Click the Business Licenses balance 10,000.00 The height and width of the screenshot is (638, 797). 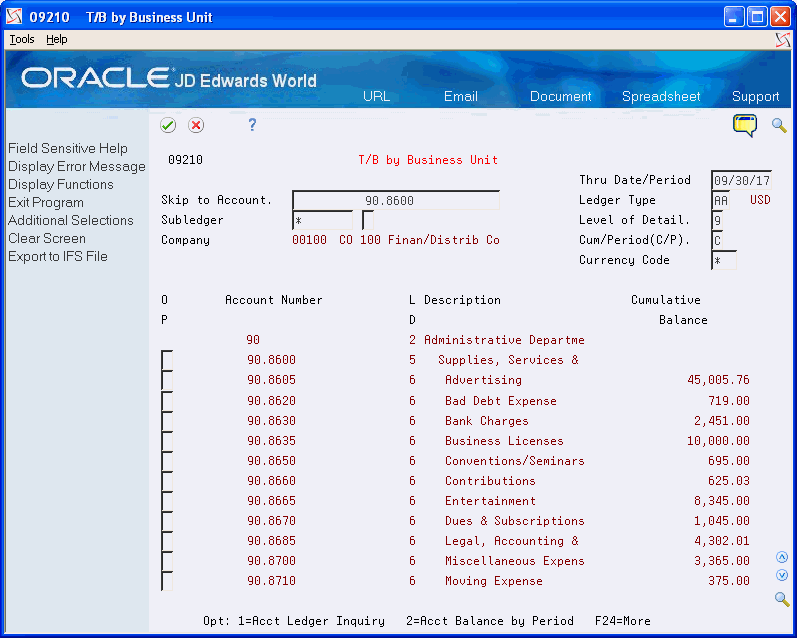(718, 441)
